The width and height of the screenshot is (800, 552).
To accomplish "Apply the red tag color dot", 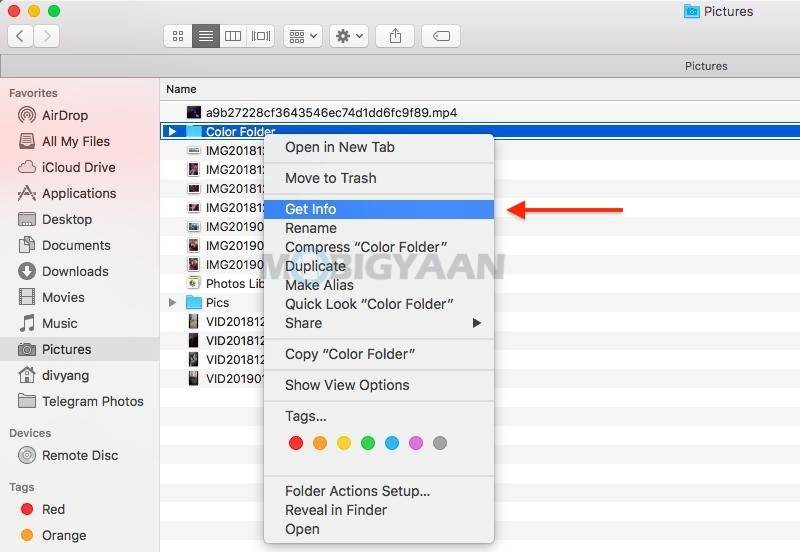I will pos(296,443).
